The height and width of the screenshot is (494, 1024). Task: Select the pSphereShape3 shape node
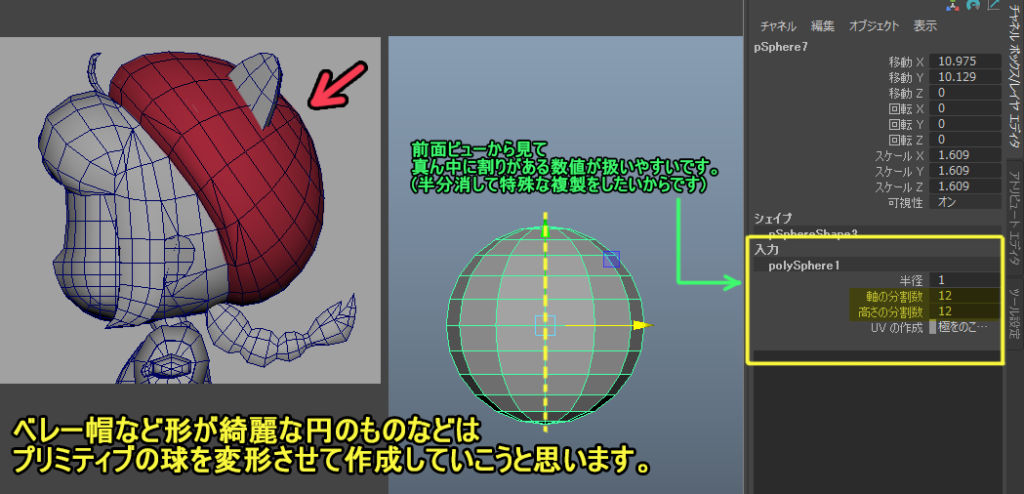tap(813, 233)
